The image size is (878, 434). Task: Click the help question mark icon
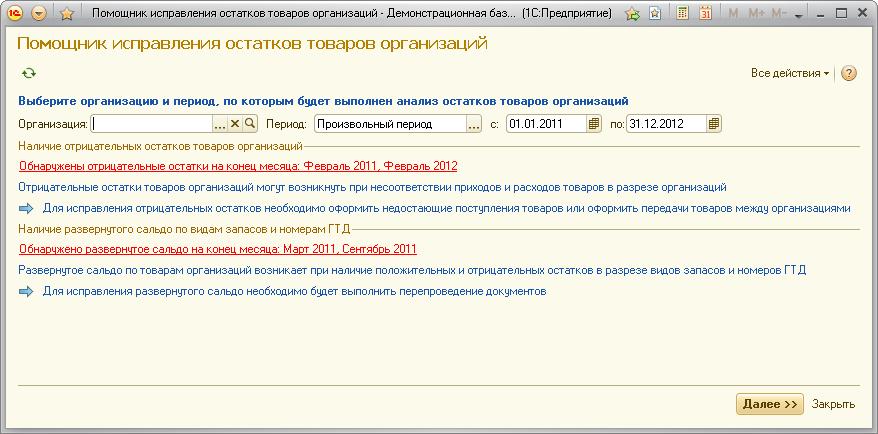click(x=849, y=73)
